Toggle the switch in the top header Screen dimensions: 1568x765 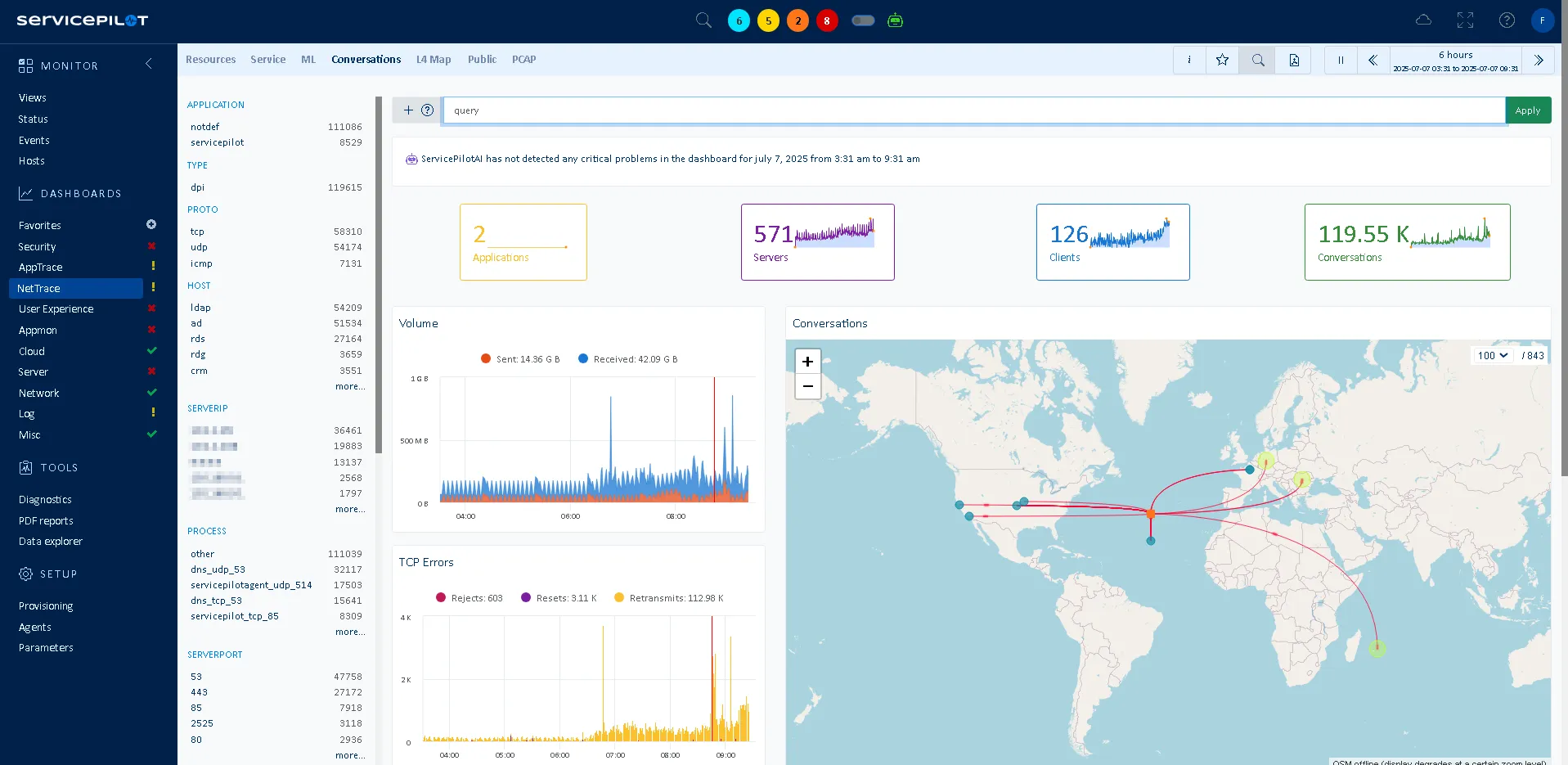863,20
